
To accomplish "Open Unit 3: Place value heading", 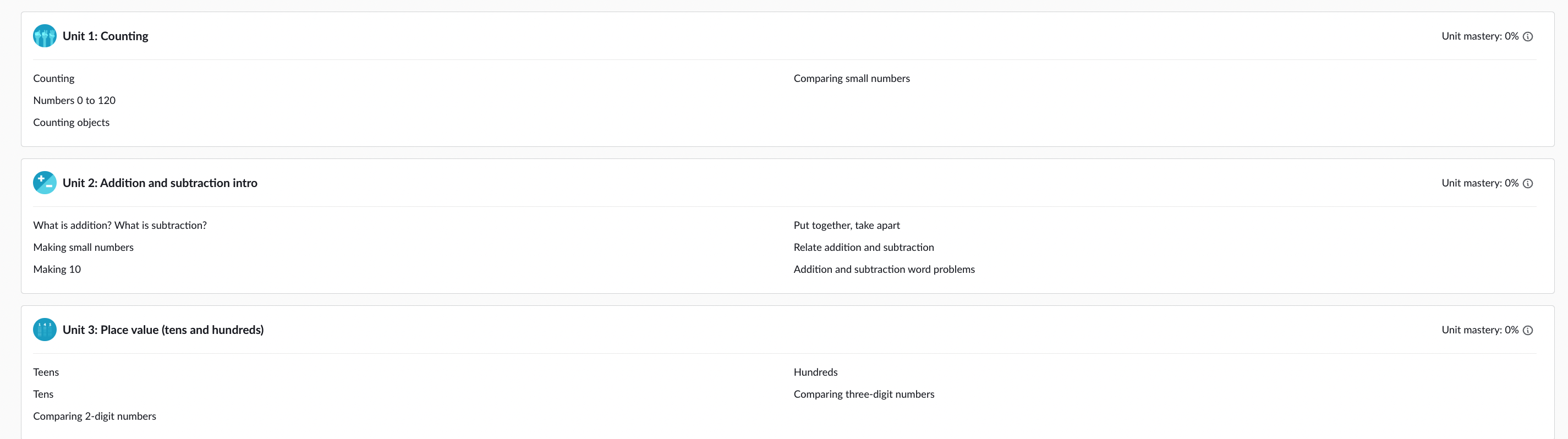I will [x=163, y=330].
